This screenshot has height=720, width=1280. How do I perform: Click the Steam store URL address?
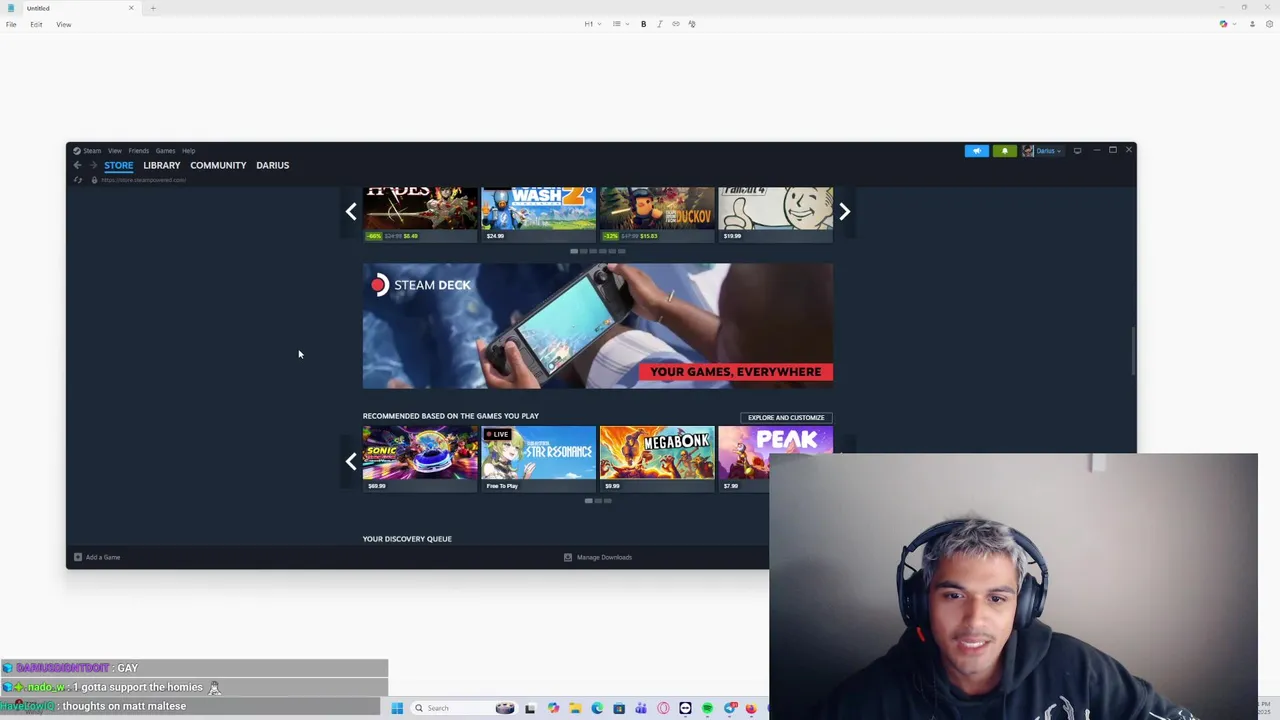pyautogui.click(x=143, y=180)
